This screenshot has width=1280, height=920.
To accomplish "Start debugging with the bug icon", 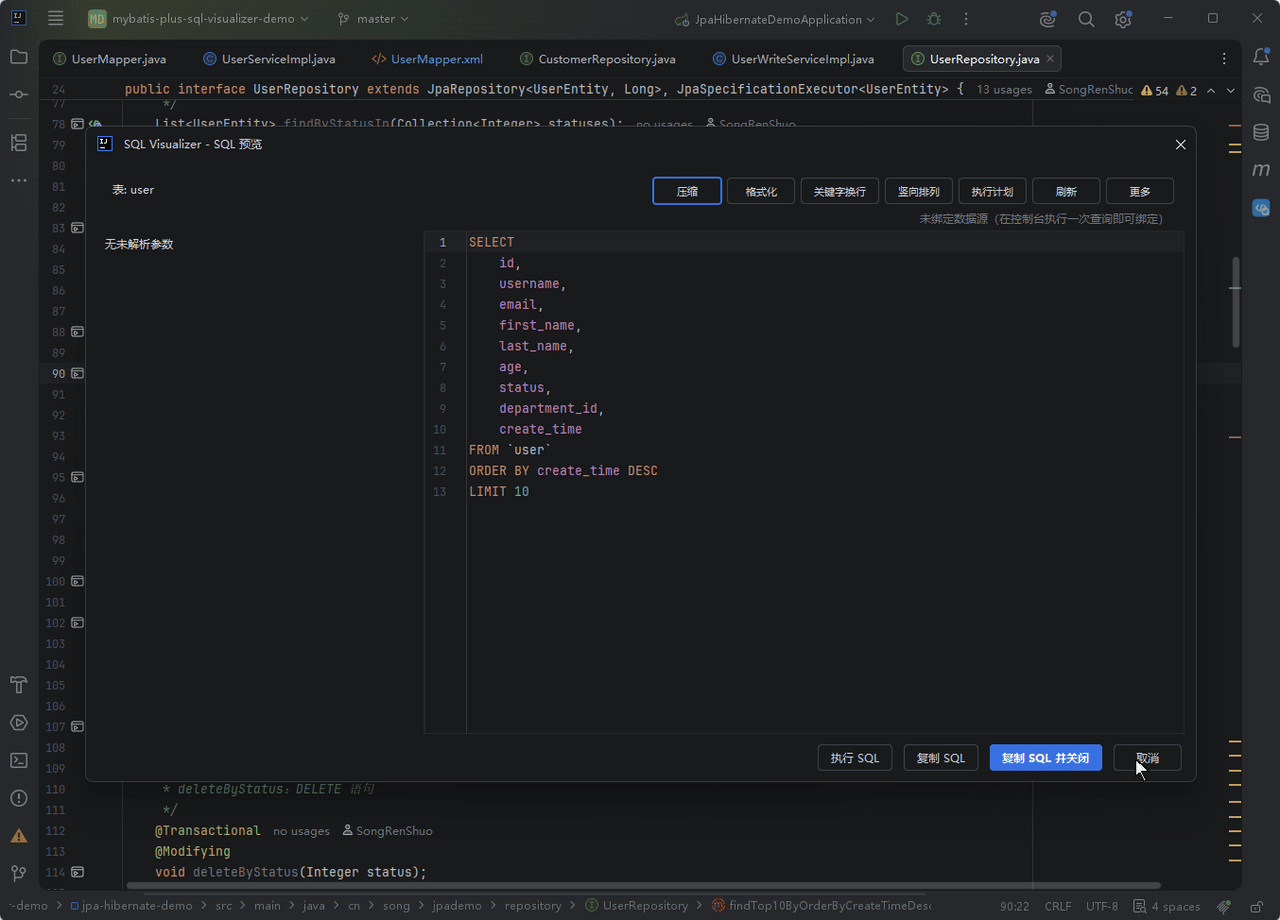I will (934, 19).
